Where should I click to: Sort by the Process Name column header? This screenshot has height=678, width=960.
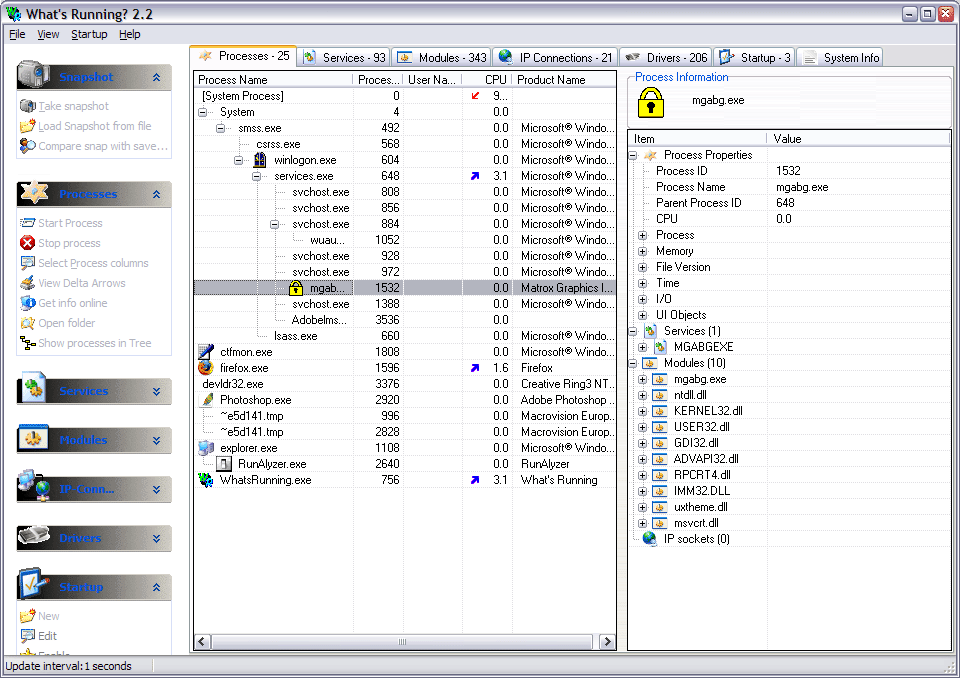(273, 80)
